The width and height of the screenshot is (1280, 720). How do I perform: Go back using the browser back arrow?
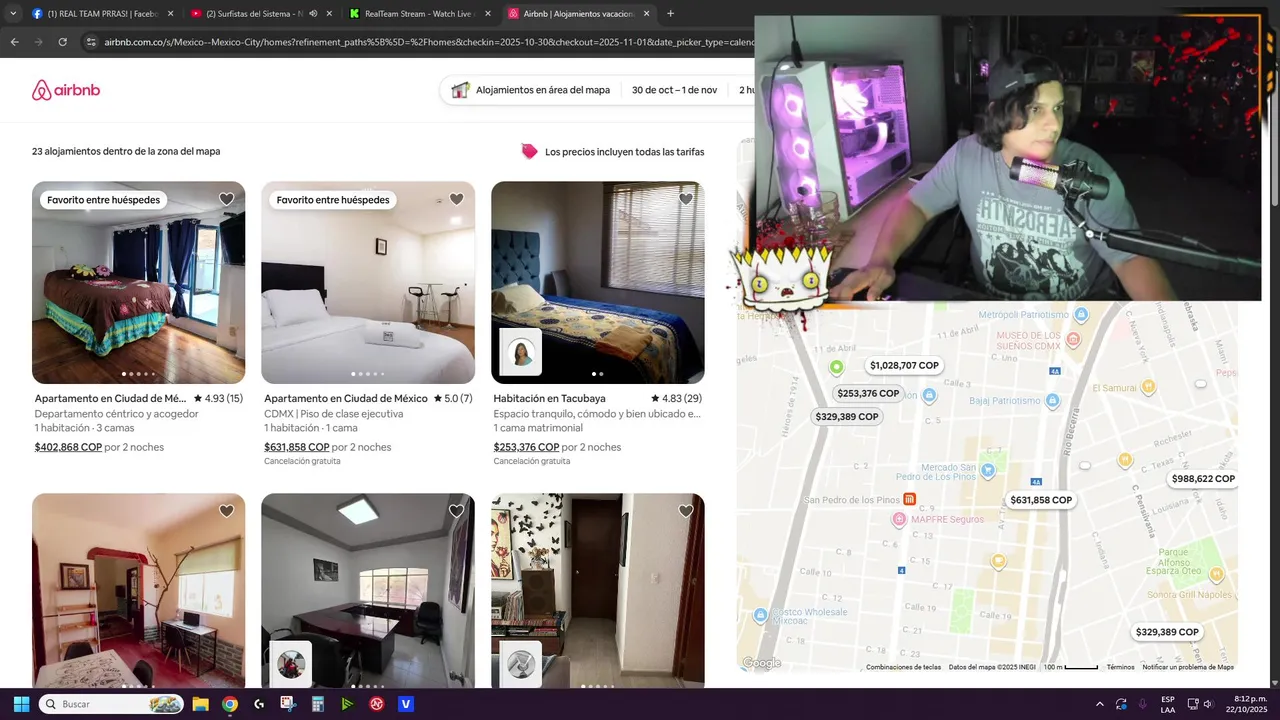(x=14, y=42)
